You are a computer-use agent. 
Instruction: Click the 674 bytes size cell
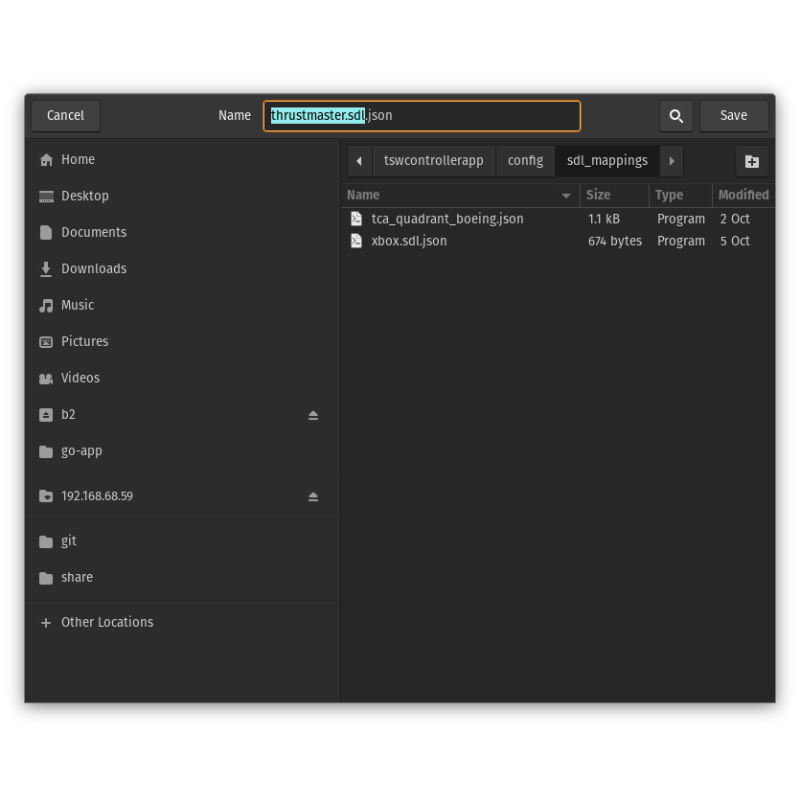(x=615, y=241)
